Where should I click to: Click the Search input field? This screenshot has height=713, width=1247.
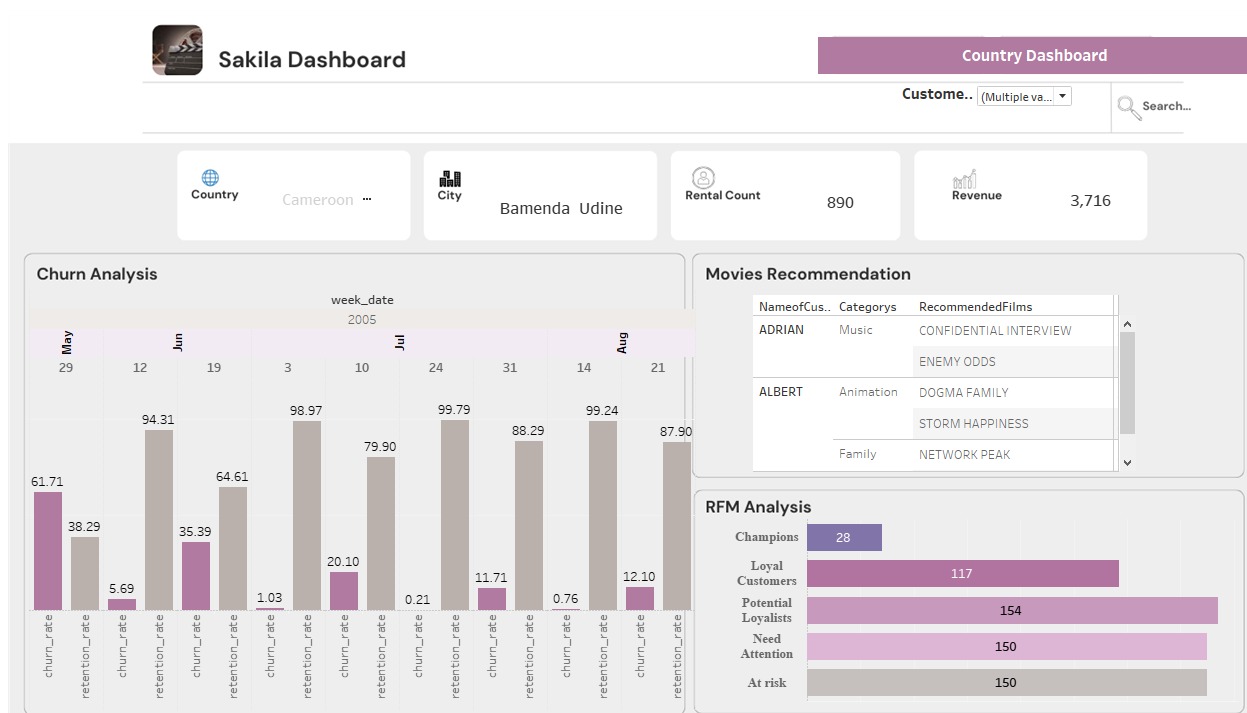pos(1166,106)
